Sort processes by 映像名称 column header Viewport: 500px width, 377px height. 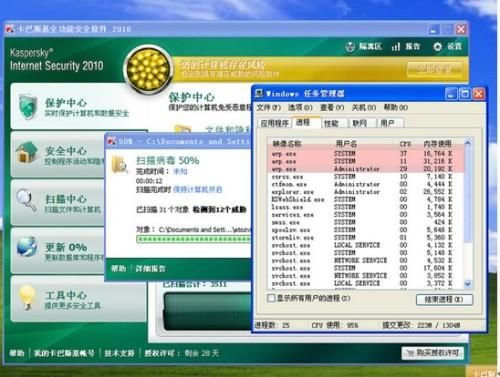click(300, 144)
